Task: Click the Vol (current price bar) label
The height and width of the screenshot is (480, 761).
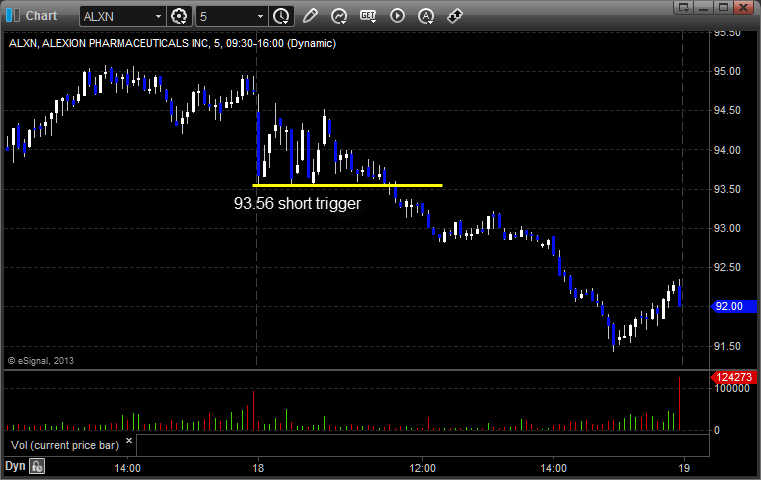Action: (65, 445)
